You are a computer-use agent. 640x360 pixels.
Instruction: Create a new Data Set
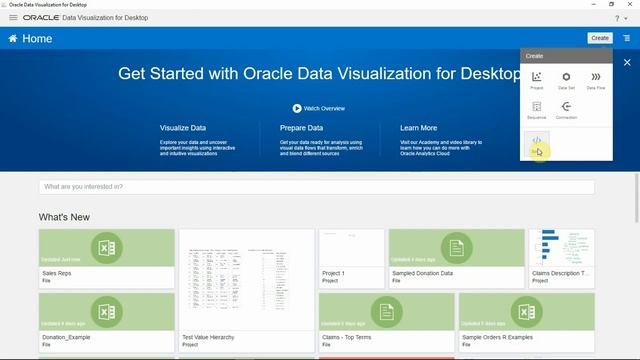click(566, 81)
